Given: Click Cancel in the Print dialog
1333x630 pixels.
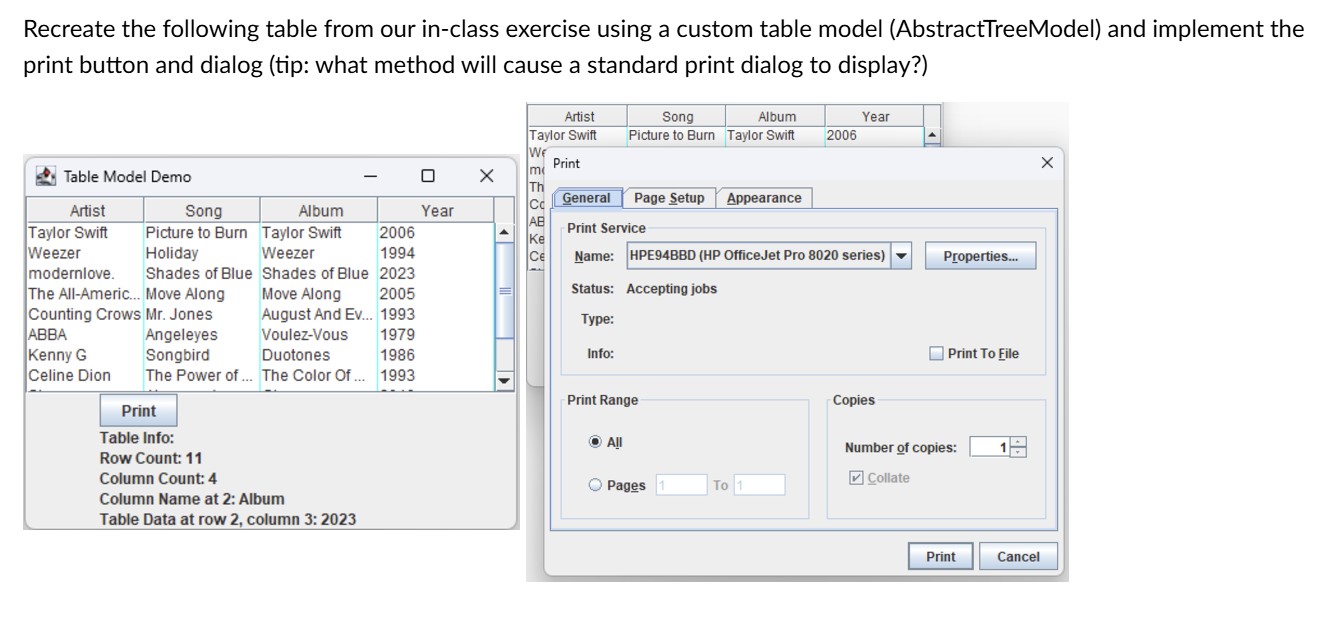Looking at the screenshot, I should pos(1017,556).
